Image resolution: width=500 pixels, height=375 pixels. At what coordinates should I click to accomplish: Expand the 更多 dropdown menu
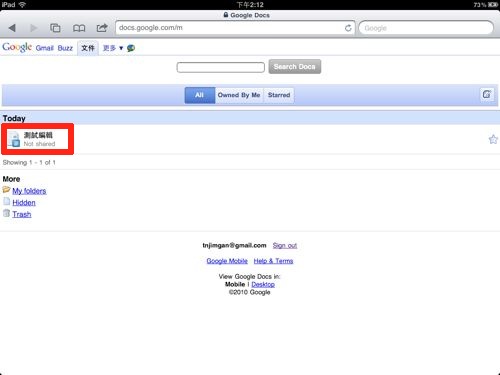pyautogui.click(x=113, y=48)
